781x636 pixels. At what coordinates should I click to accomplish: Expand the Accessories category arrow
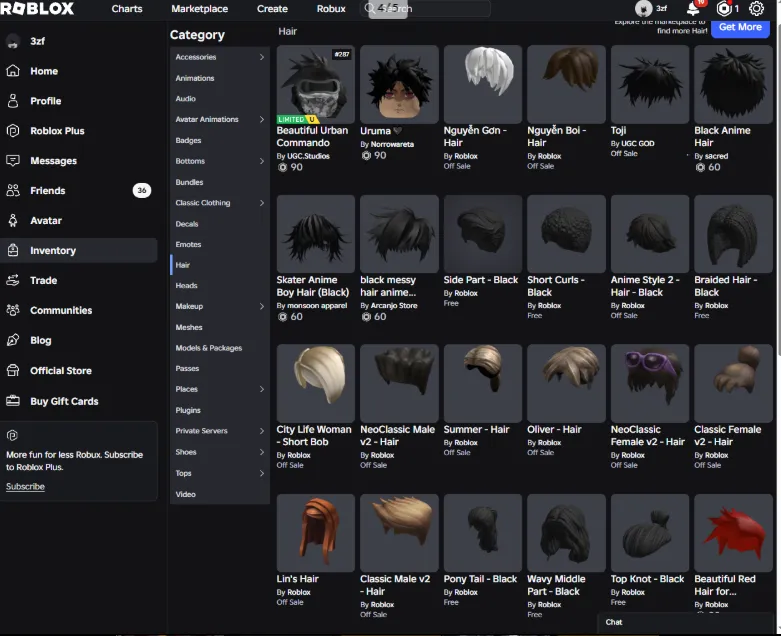coord(261,57)
